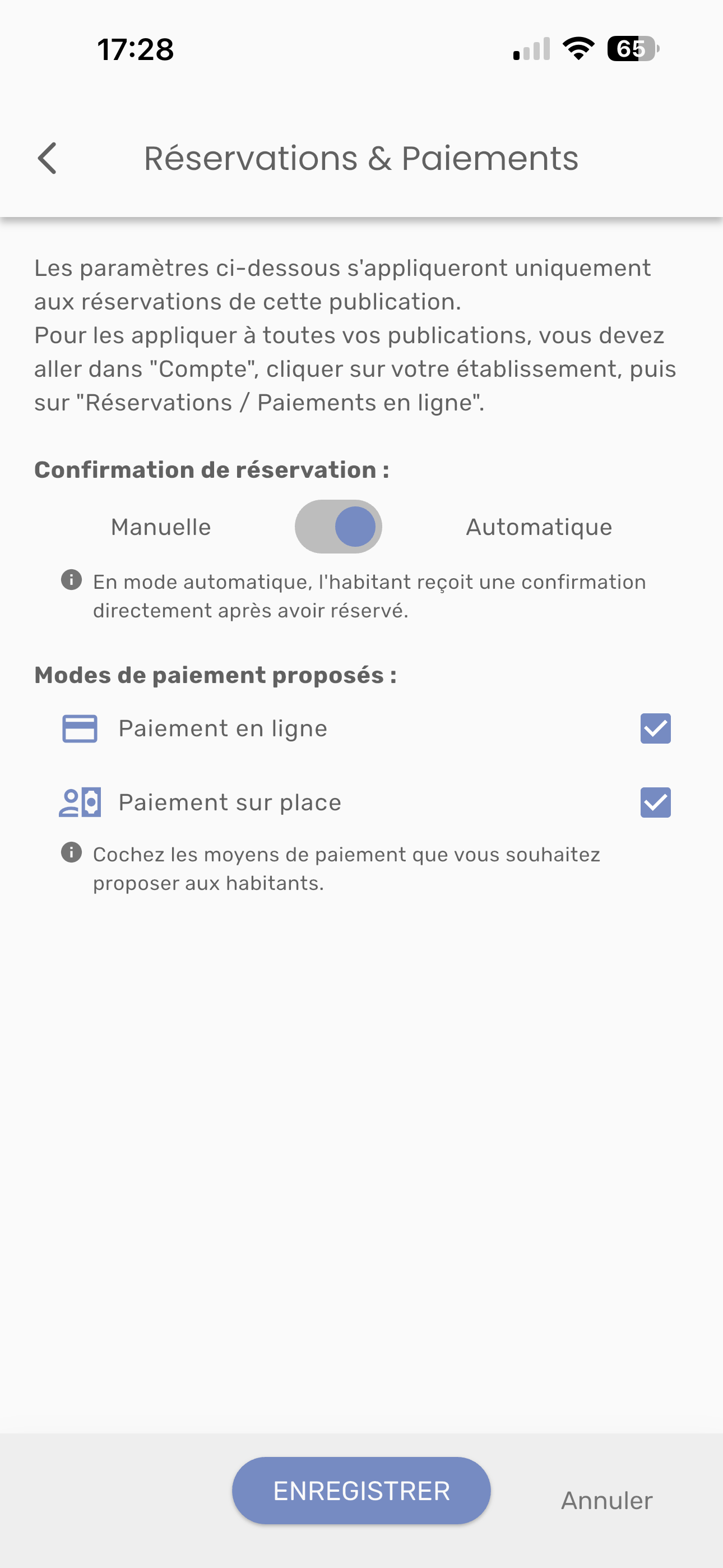Select the Manuelle confirmation label
This screenshot has width=723, height=1568.
(x=161, y=527)
